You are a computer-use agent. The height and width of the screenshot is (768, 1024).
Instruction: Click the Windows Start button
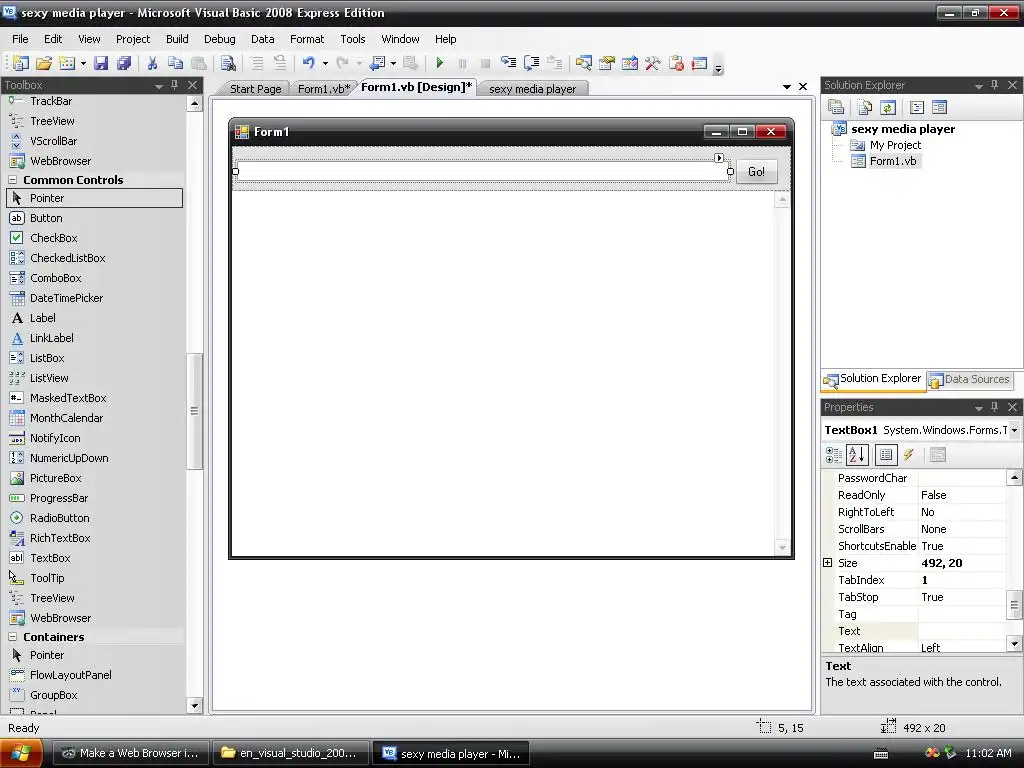coord(21,753)
